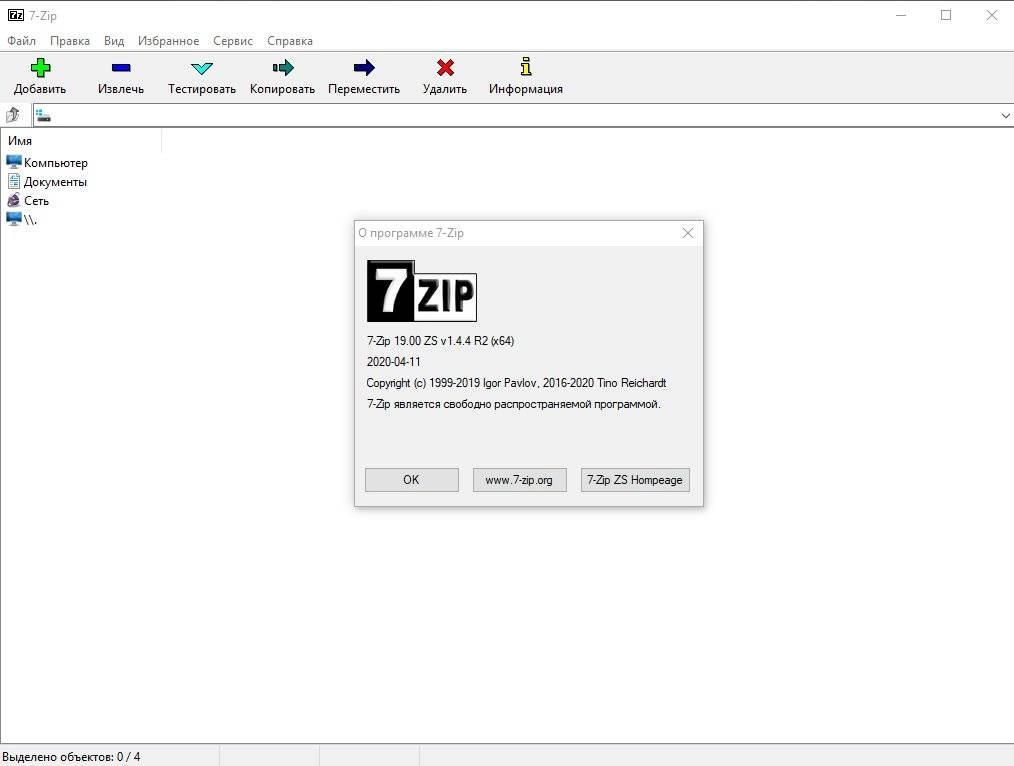Click the blue Извлечь (Extract) minus icon
Viewport: 1014px width, 766px height.
coord(121,68)
